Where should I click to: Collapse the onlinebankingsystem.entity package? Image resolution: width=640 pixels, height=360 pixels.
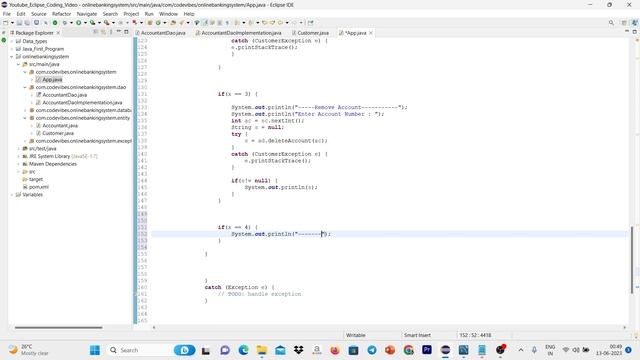coord(25,118)
